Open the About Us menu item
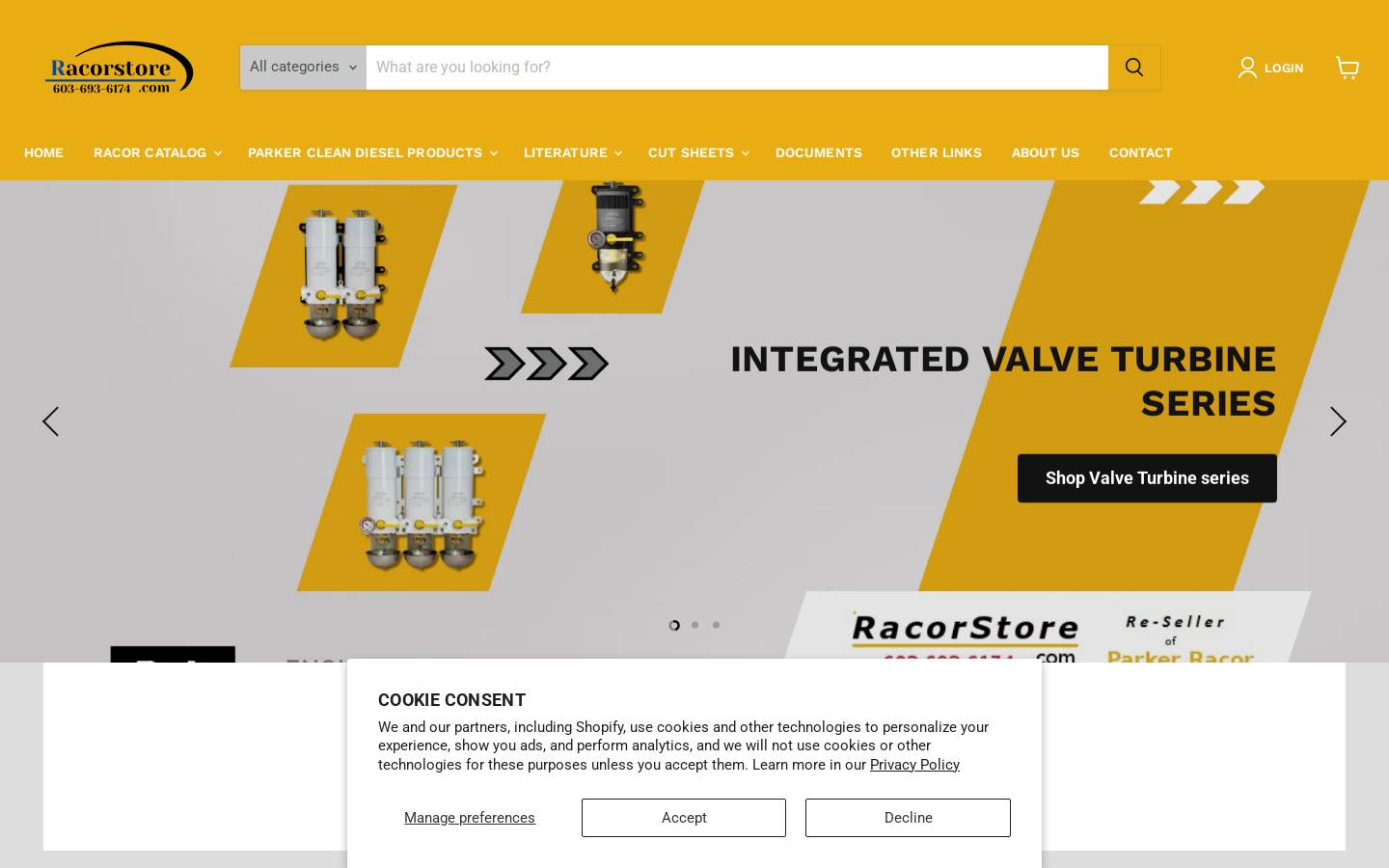Image resolution: width=1389 pixels, height=868 pixels. (1046, 152)
